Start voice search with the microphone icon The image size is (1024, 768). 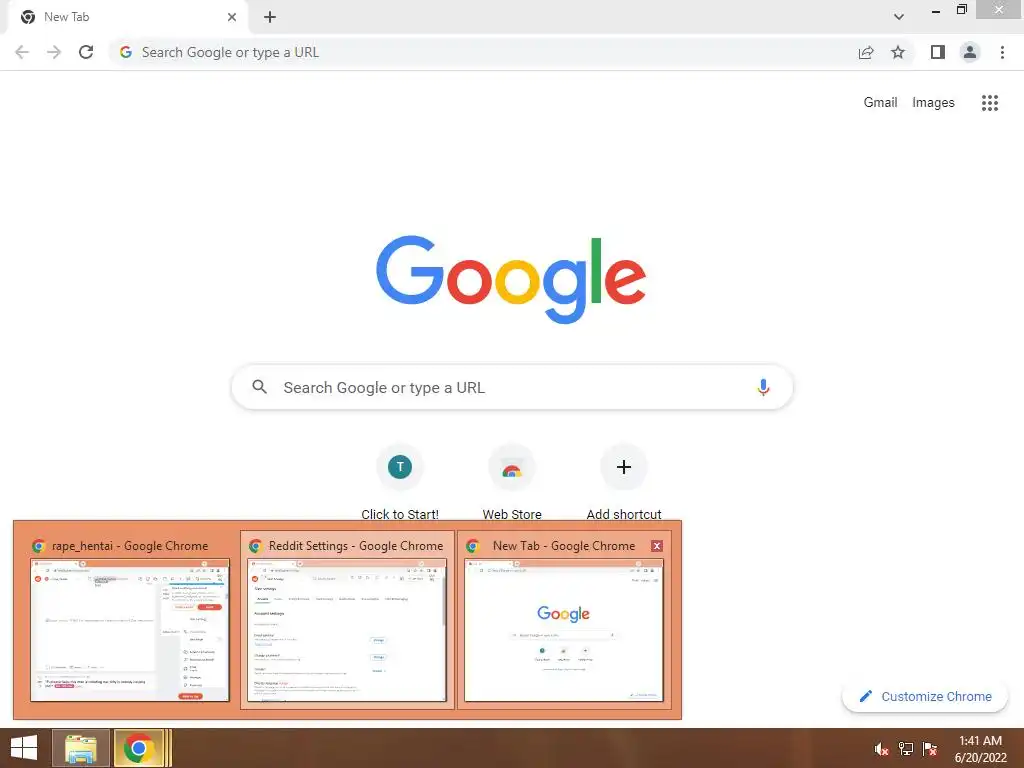(763, 387)
